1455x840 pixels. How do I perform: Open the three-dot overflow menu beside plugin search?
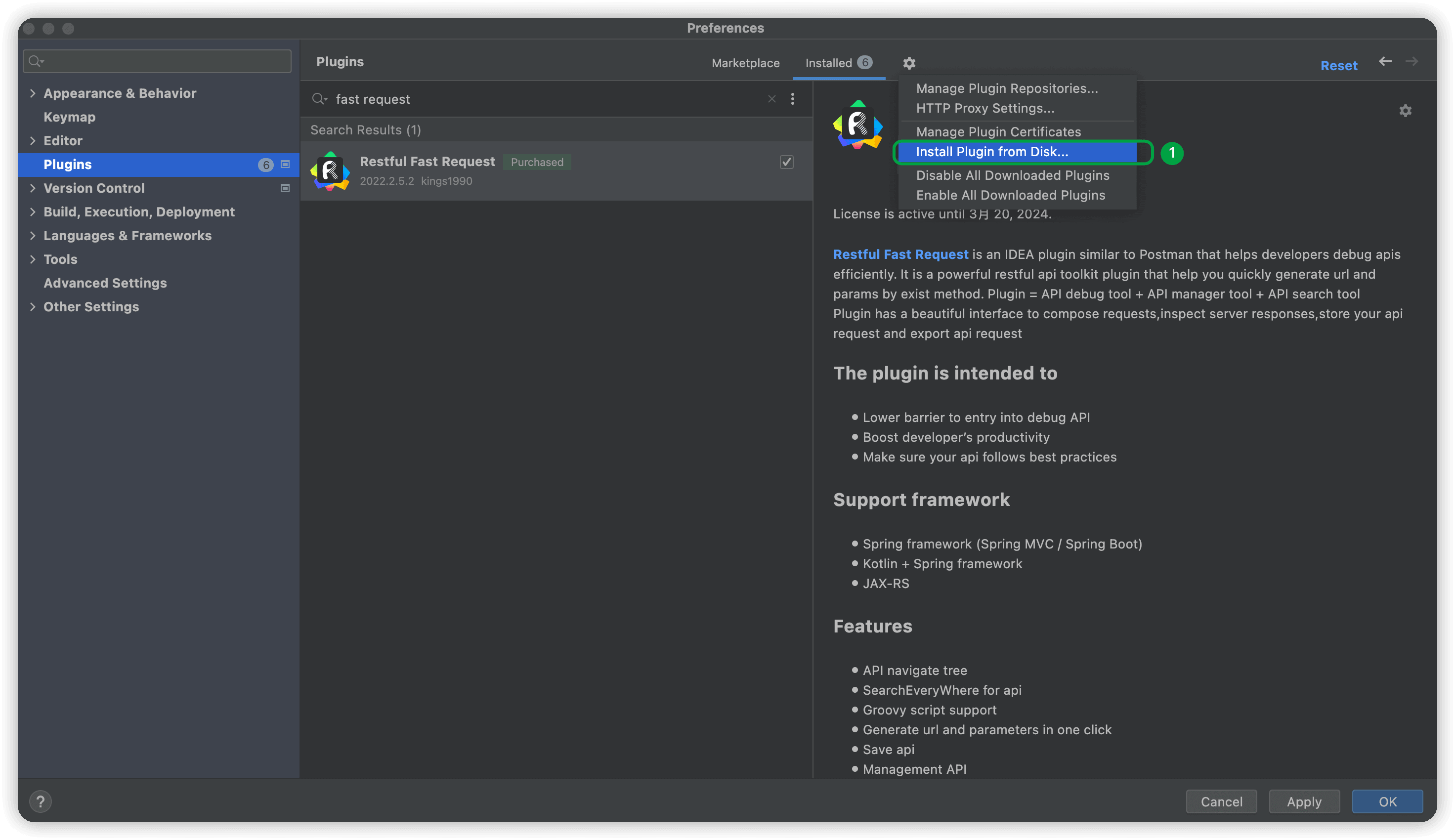tap(793, 99)
